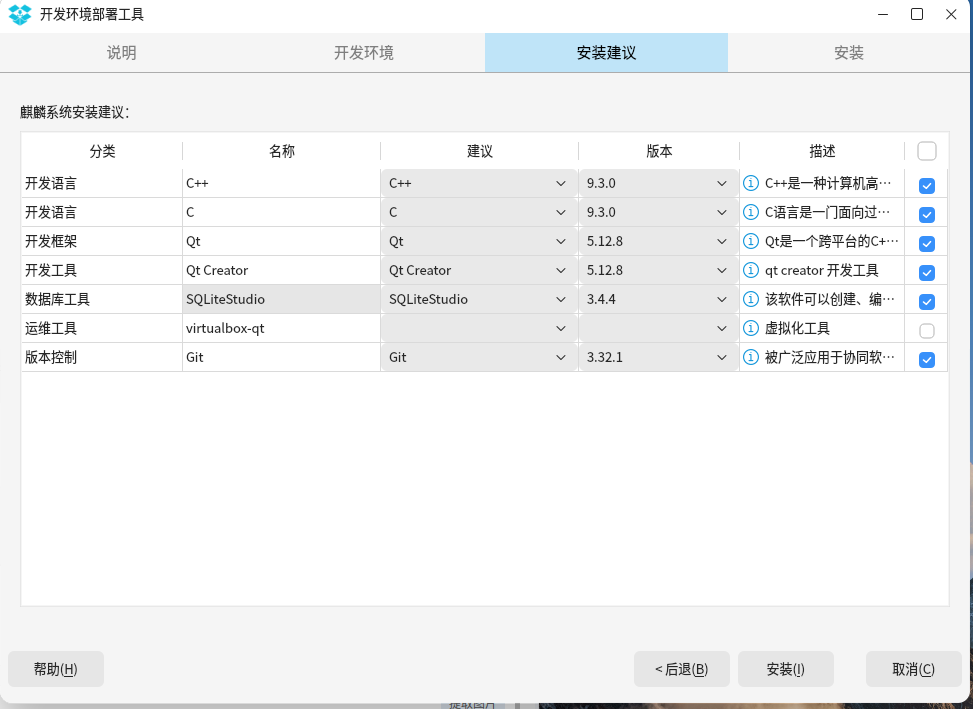Enable the virtualbox-qt row checkbox
973x709 pixels.
[x=926, y=331]
